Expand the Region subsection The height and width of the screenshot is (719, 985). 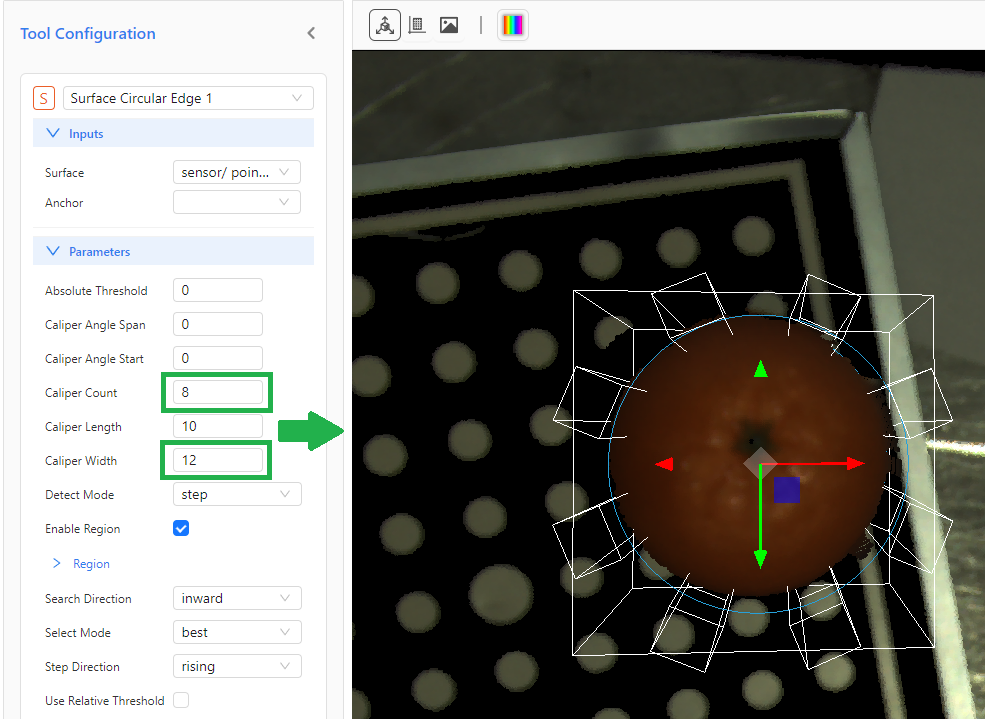coord(82,563)
